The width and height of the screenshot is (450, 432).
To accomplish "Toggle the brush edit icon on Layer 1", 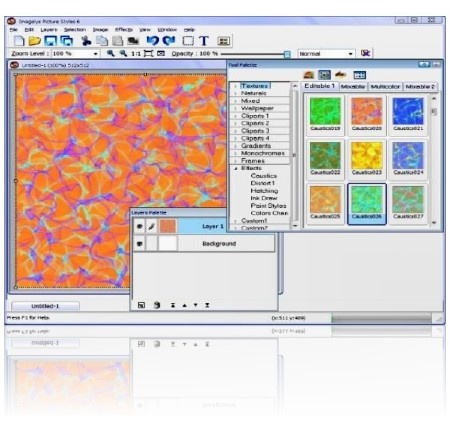I will 152,226.
